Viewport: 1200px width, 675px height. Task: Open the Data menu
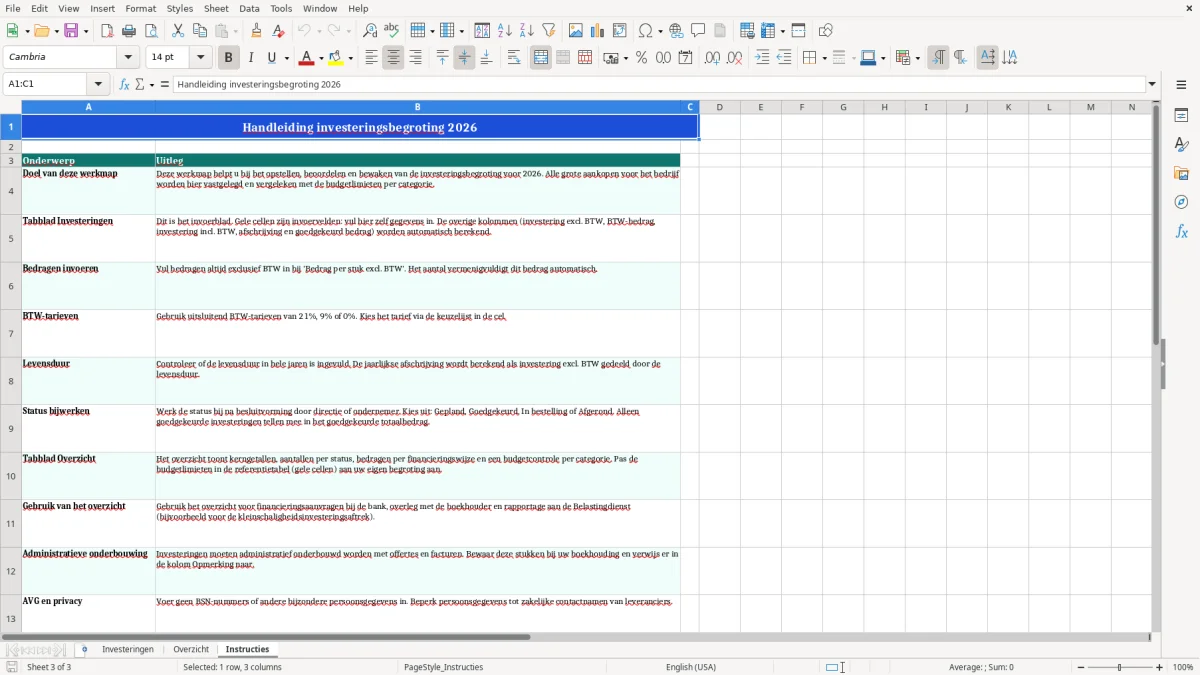point(249,8)
